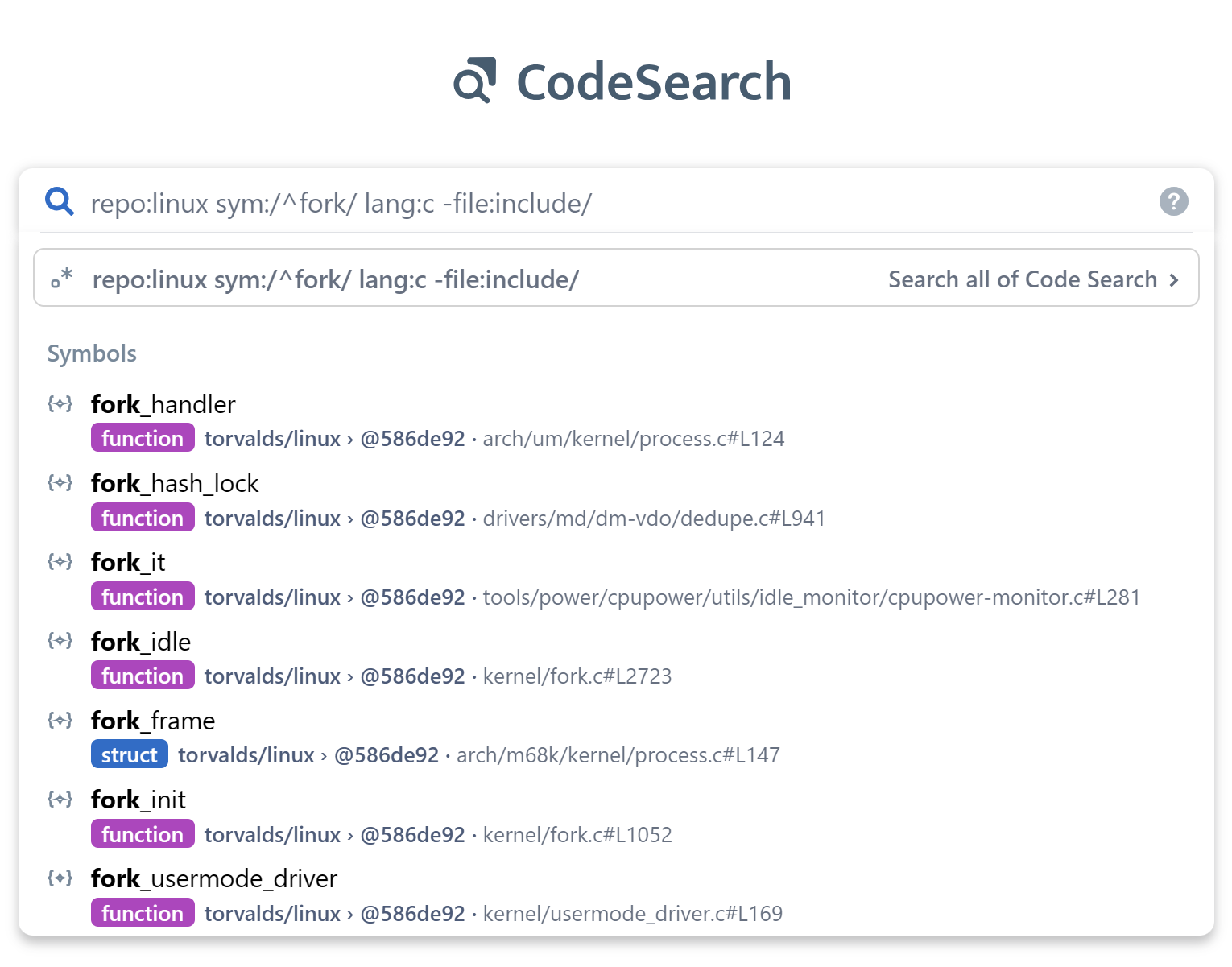Open arch/um/kernel/process.c#L124 file path
The height and width of the screenshot is (967, 1232).
(633, 439)
